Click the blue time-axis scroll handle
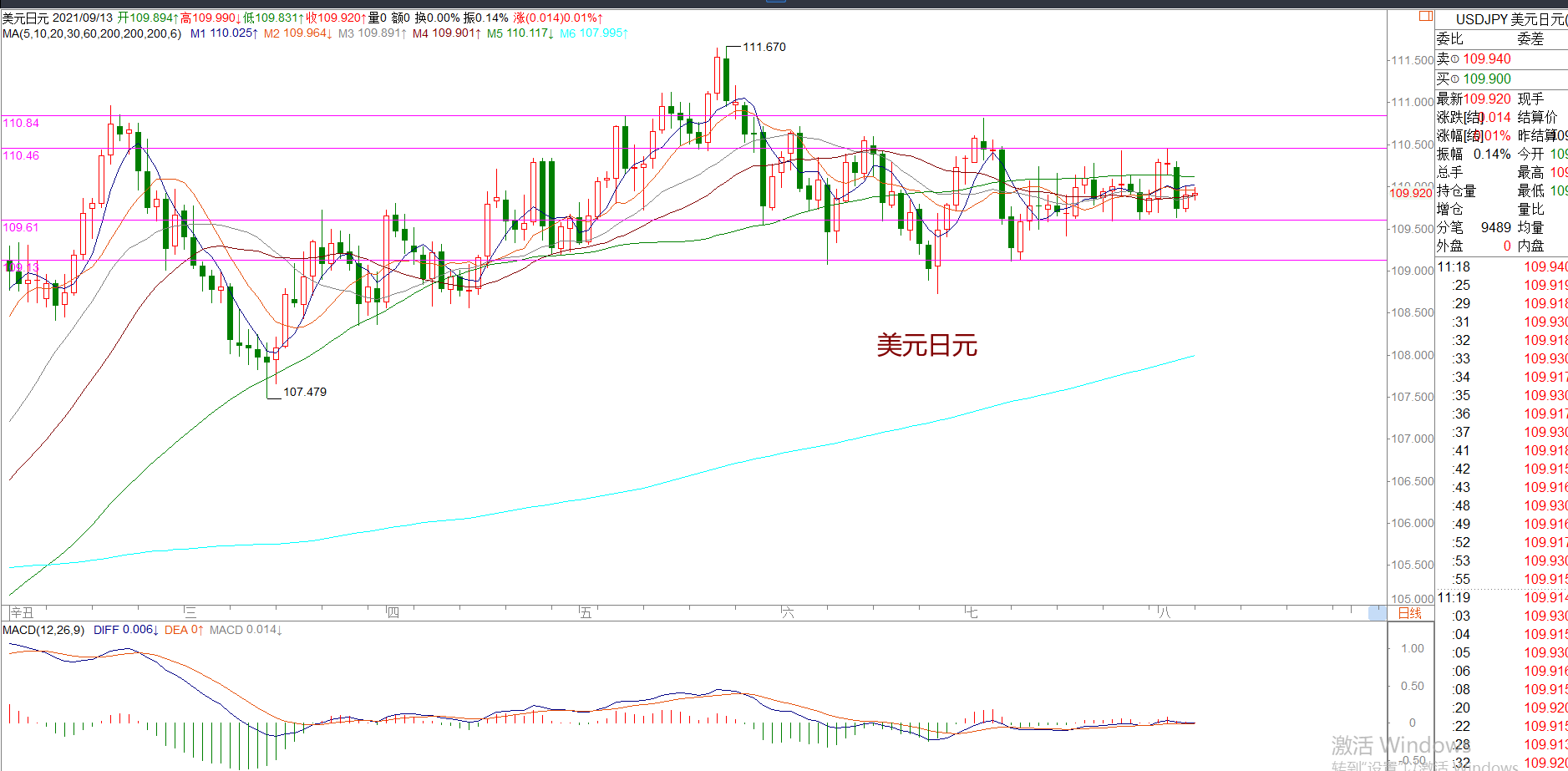The height and width of the screenshot is (771, 1568). pos(1377,613)
